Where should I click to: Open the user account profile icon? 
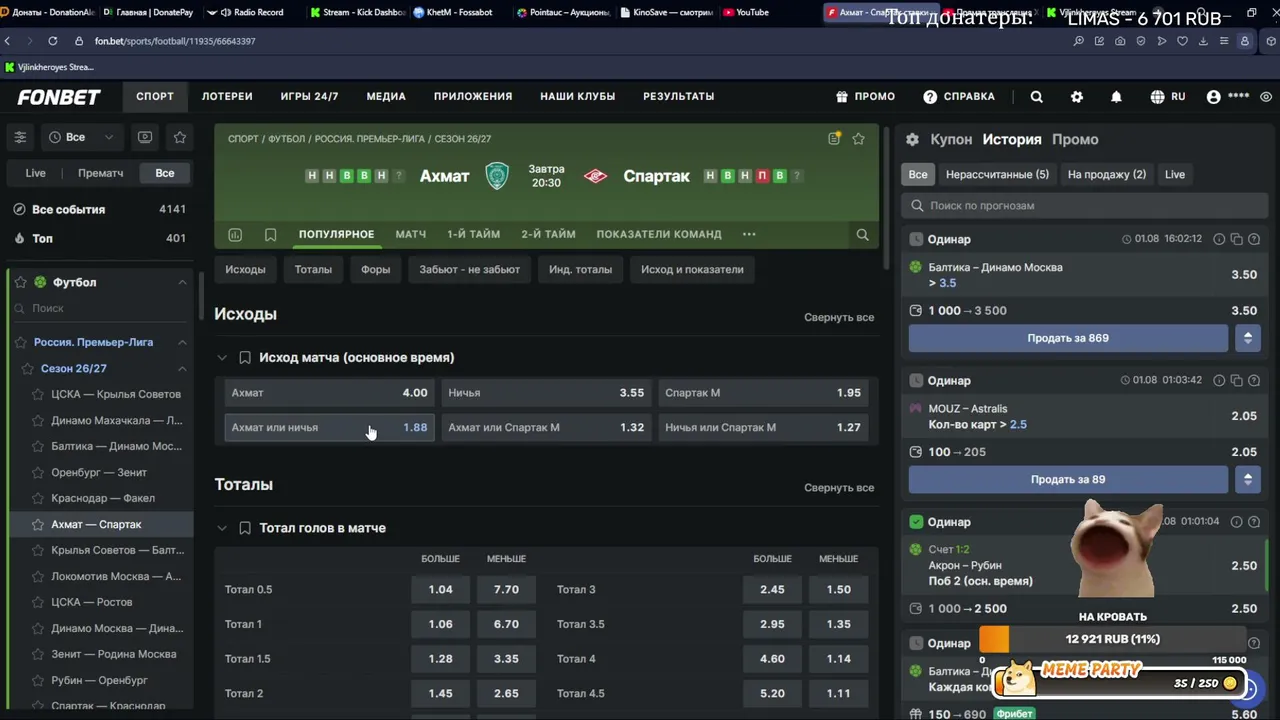tap(1214, 96)
